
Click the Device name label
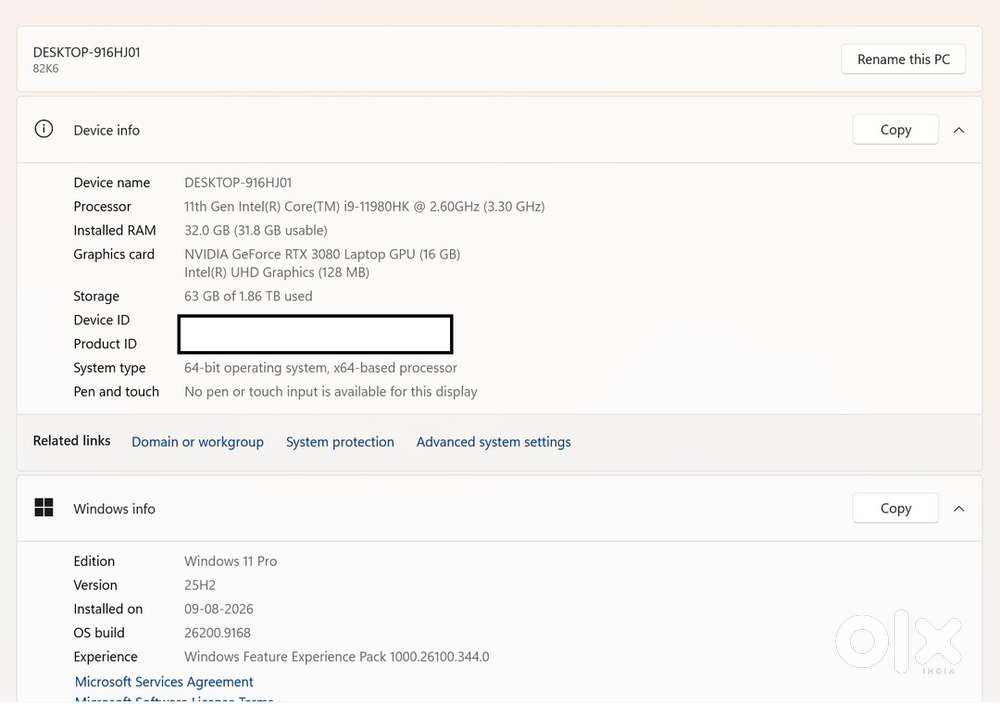point(112,182)
